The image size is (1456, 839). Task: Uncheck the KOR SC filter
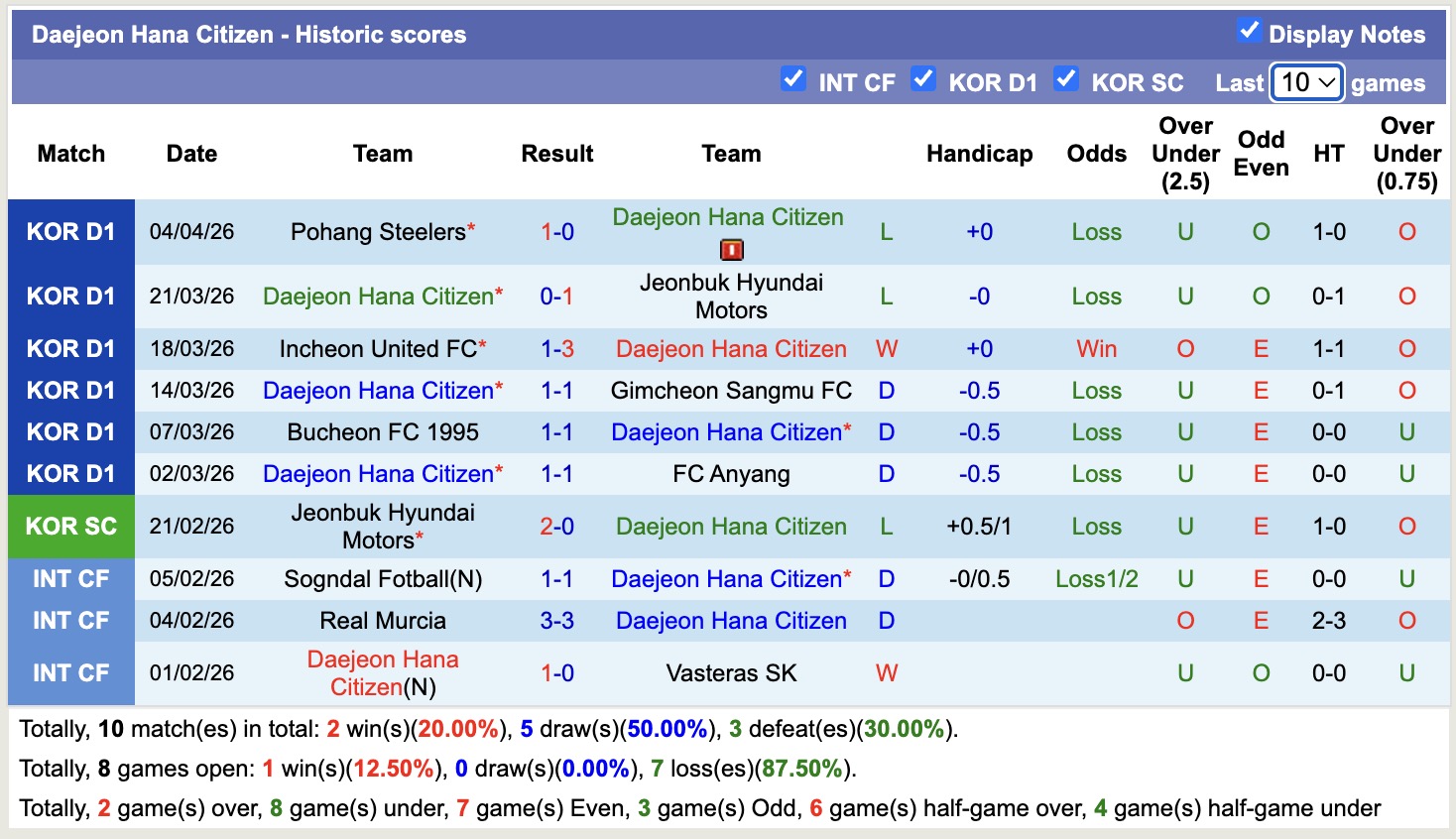click(1066, 80)
